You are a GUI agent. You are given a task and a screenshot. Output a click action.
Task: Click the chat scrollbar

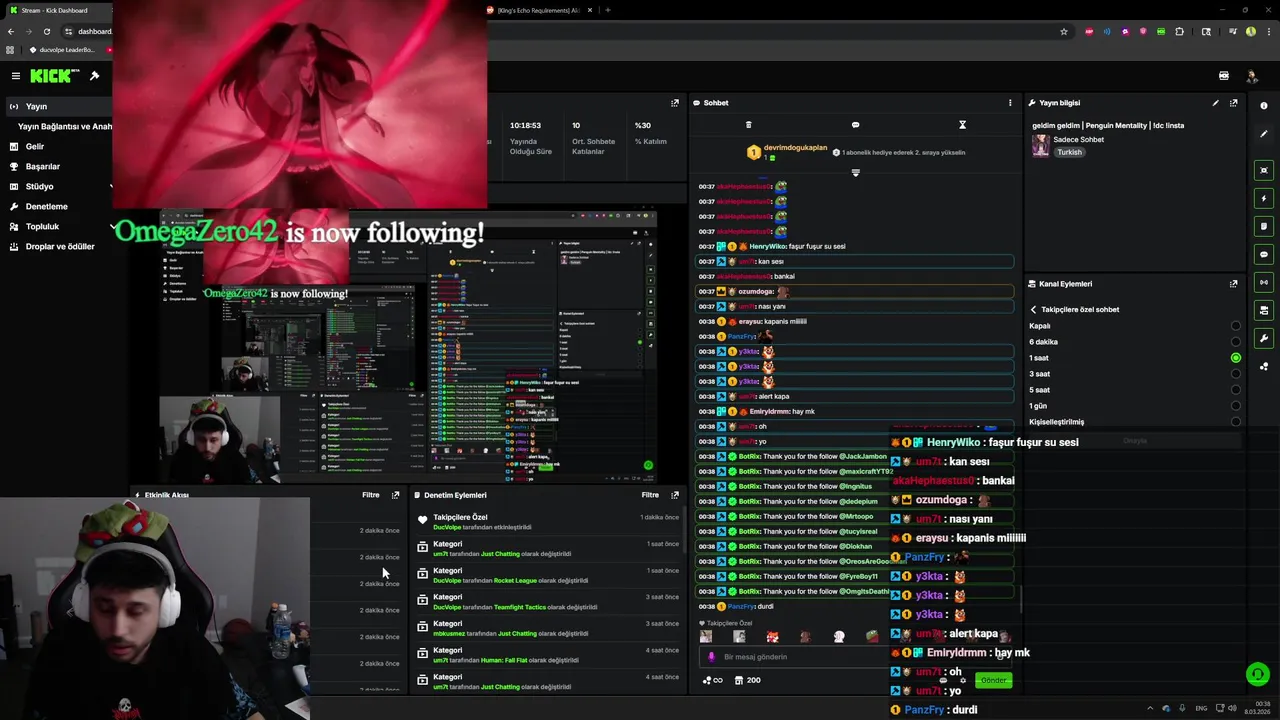[1021, 600]
